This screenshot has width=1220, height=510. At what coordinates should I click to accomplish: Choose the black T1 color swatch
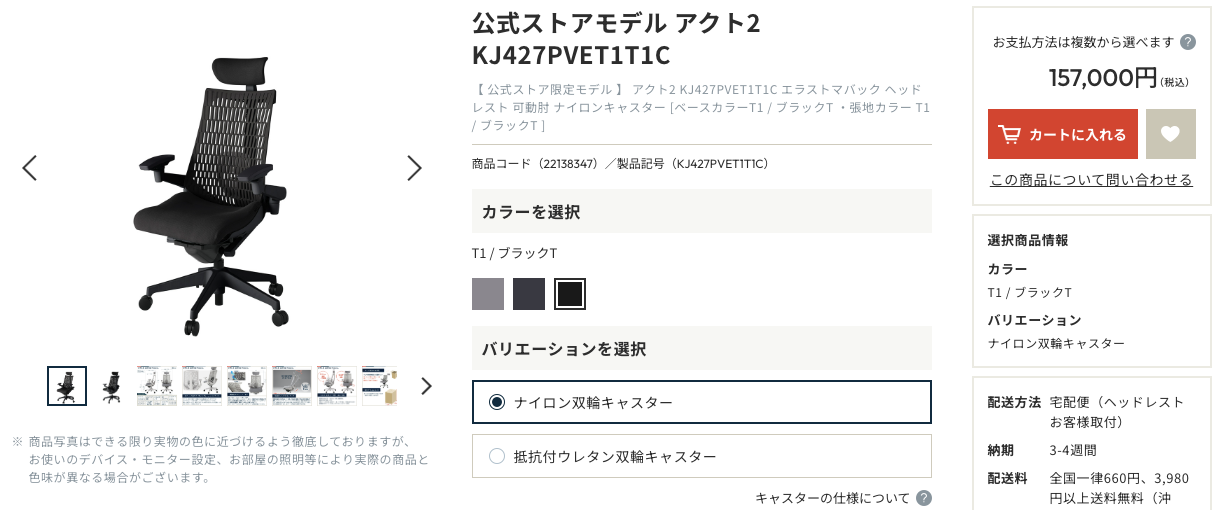tap(570, 294)
